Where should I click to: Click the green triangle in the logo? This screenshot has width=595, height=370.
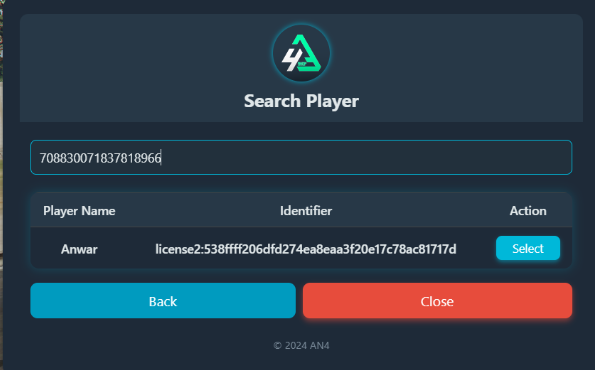point(308,53)
